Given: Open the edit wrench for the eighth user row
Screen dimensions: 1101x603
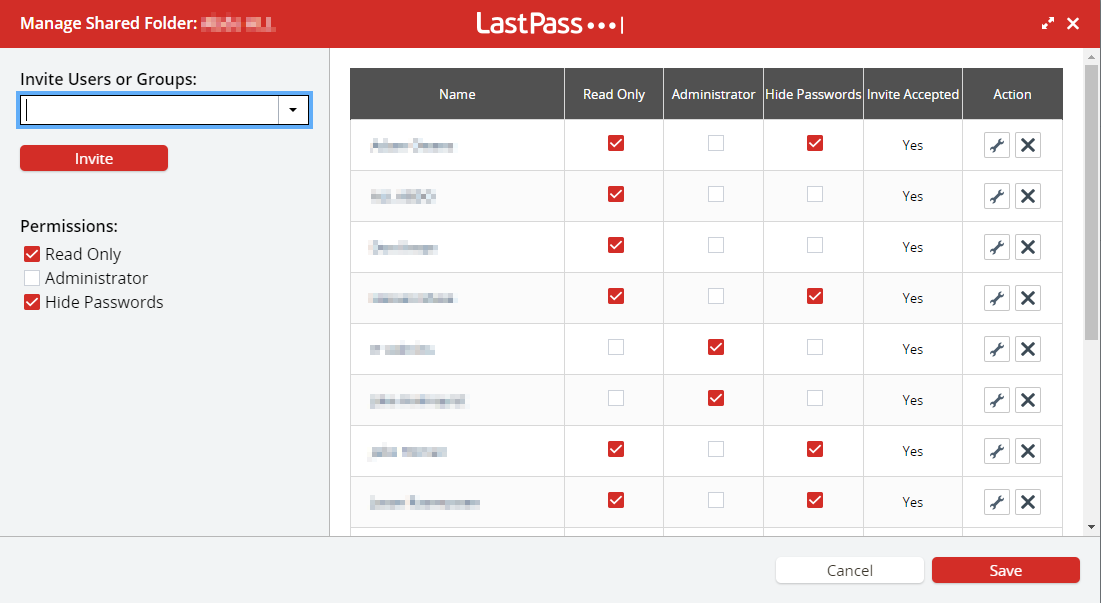Looking at the screenshot, I should coord(996,502).
